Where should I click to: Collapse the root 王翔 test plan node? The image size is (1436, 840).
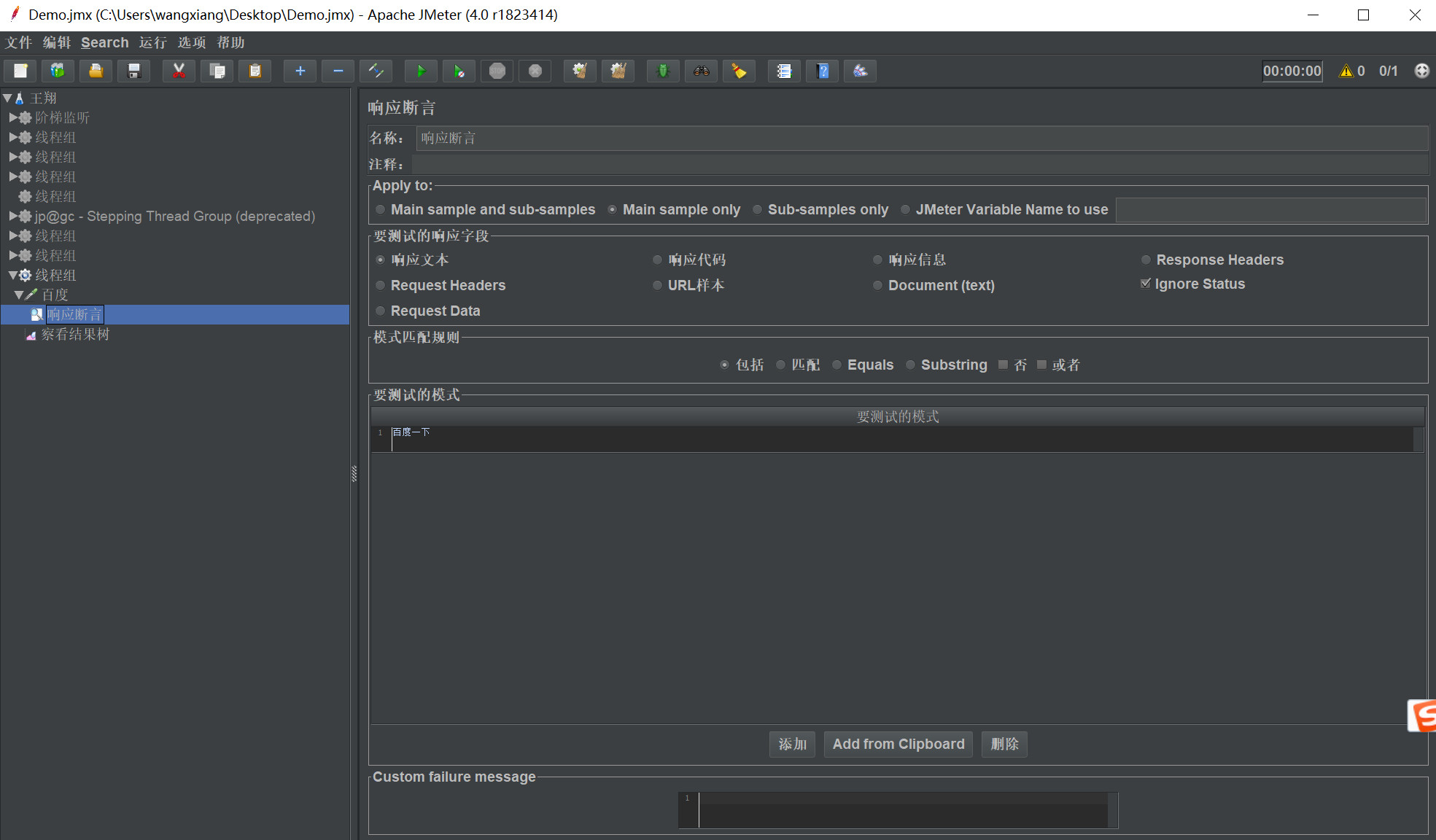point(7,98)
